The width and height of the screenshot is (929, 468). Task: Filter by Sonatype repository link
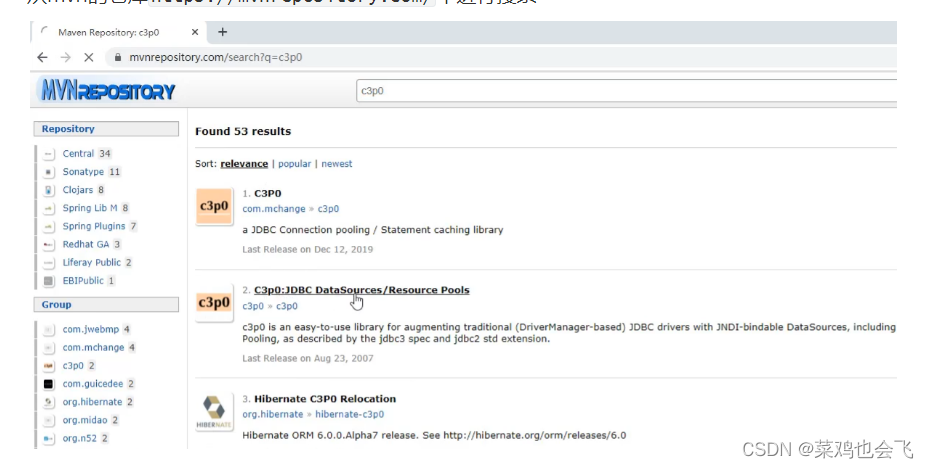point(83,172)
